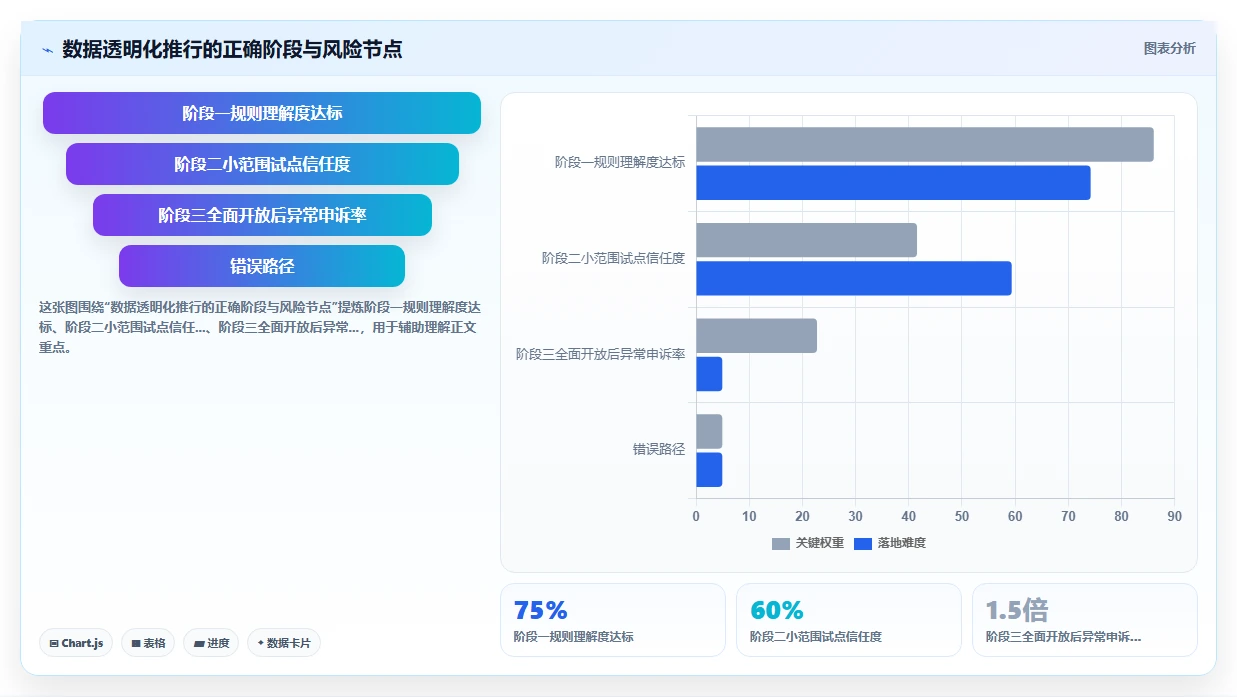This screenshot has height=697, width=1237.
Task: Select funnel stage 阶段一规则理解度达标
Action: point(262,113)
